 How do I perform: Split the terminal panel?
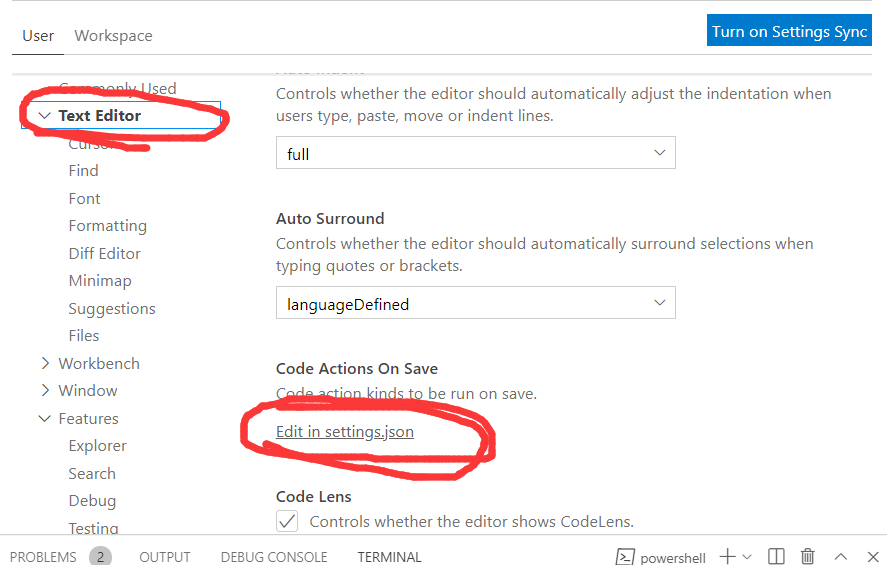point(776,557)
